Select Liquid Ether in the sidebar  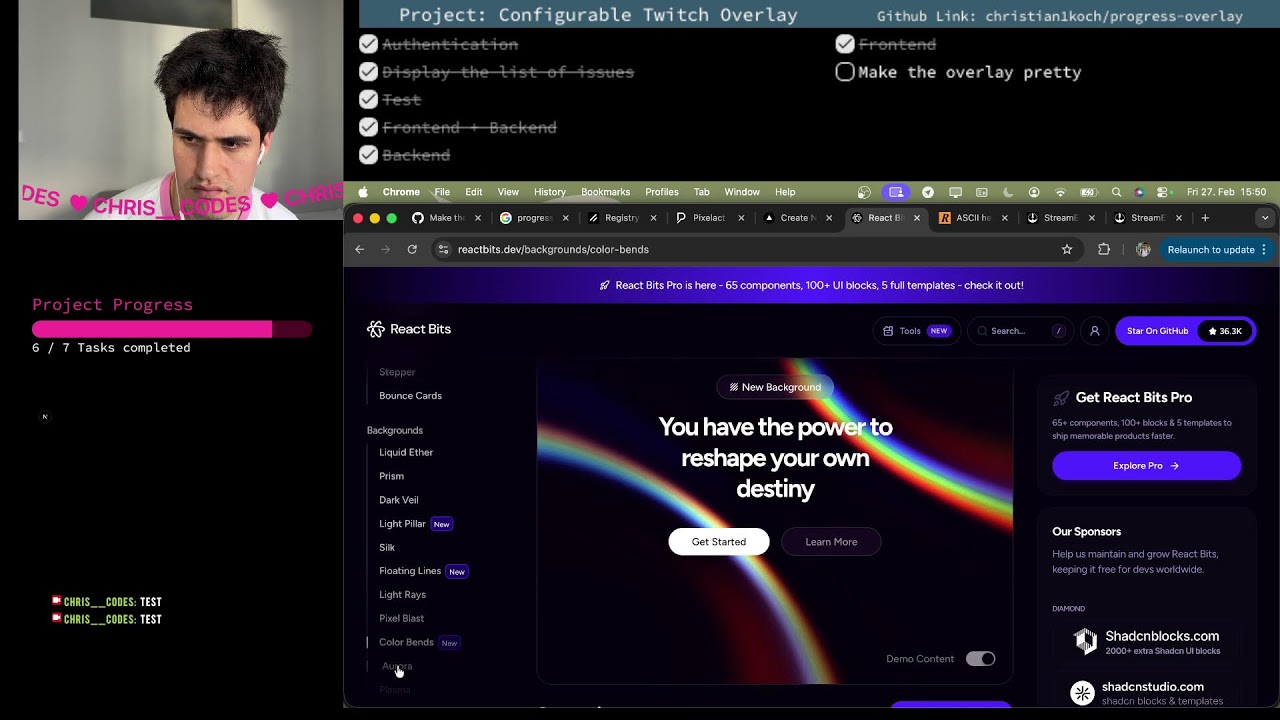tap(406, 452)
